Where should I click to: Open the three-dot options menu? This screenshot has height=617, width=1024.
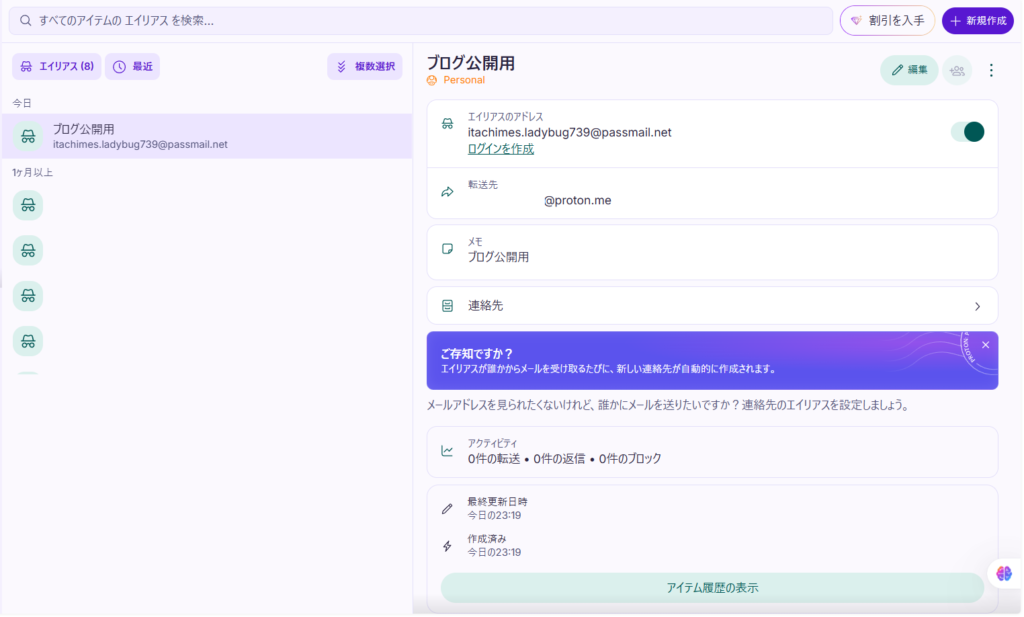(991, 70)
